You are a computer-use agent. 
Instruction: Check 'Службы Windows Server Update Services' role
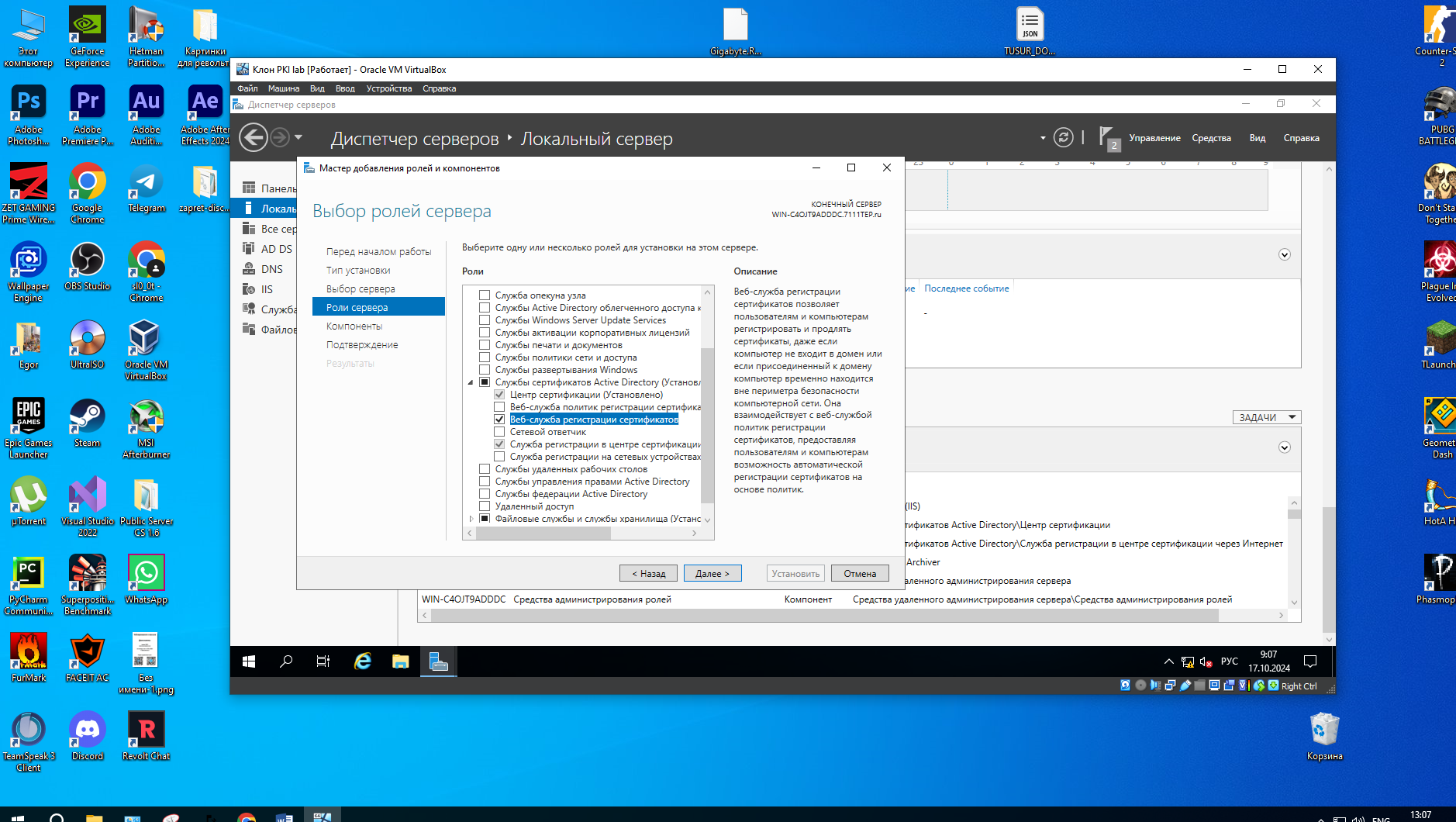(485, 320)
